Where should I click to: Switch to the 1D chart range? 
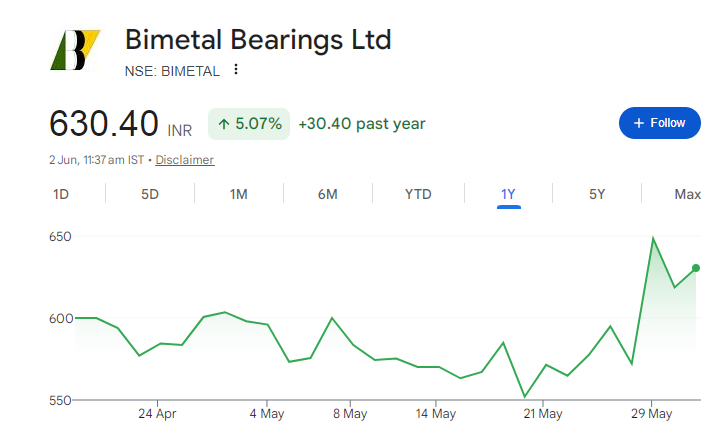click(x=61, y=194)
